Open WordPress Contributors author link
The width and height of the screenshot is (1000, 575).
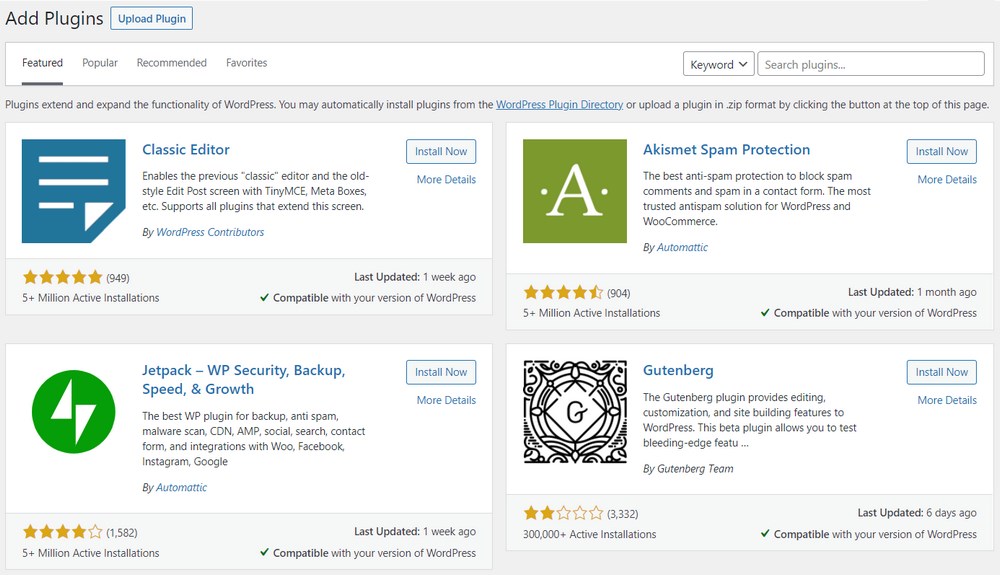click(x=210, y=232)
